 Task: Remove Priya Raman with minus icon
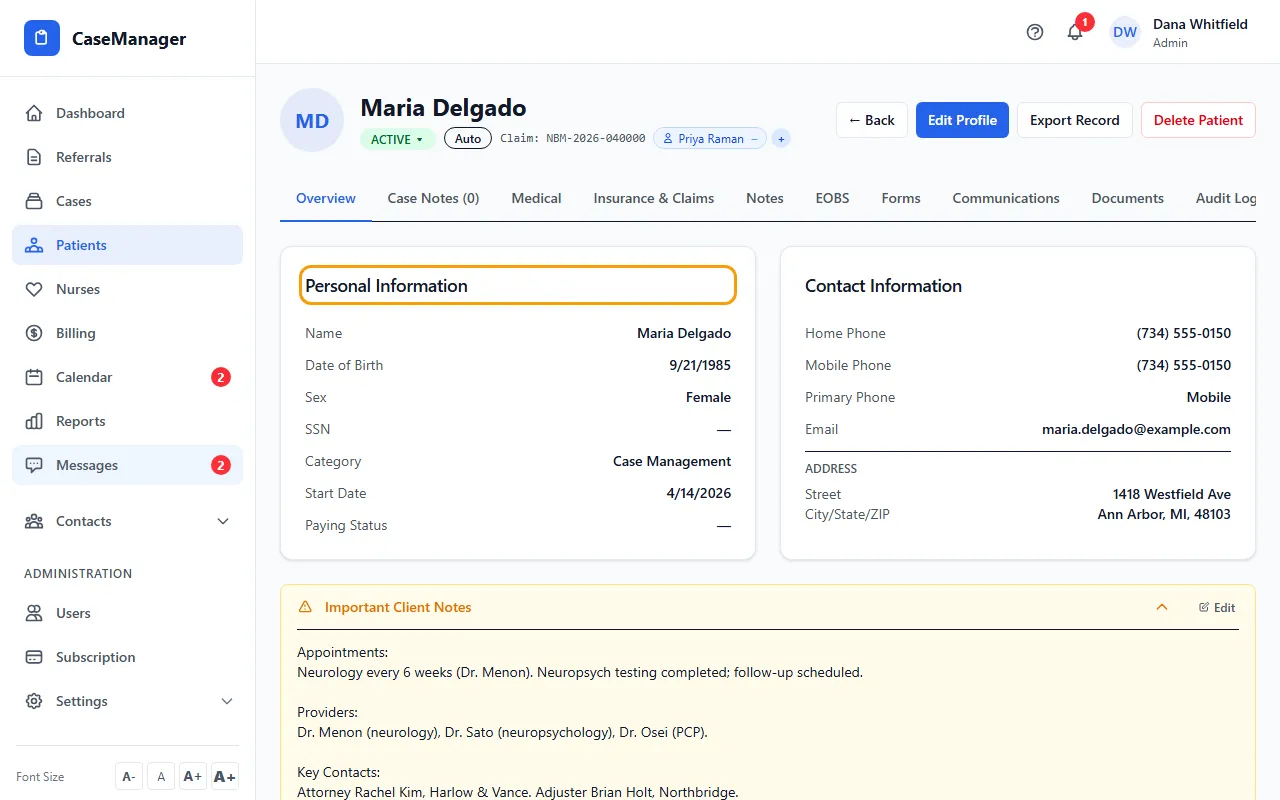755,139
